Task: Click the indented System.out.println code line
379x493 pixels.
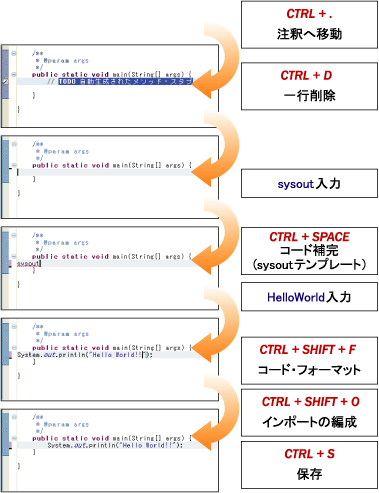Action: (x=115, y=445)
